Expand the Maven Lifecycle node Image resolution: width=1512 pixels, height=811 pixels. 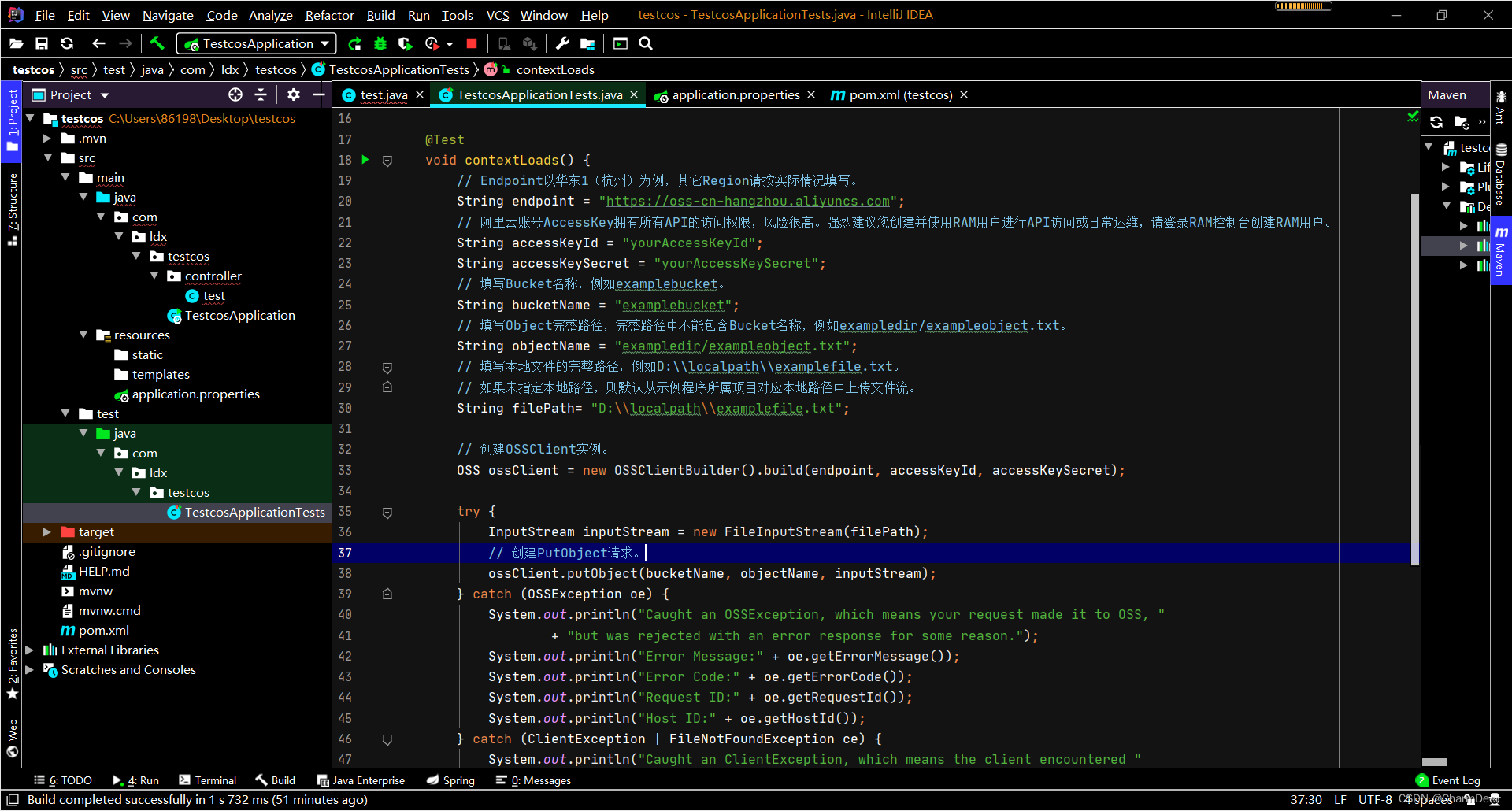(x=1446, y=167)
